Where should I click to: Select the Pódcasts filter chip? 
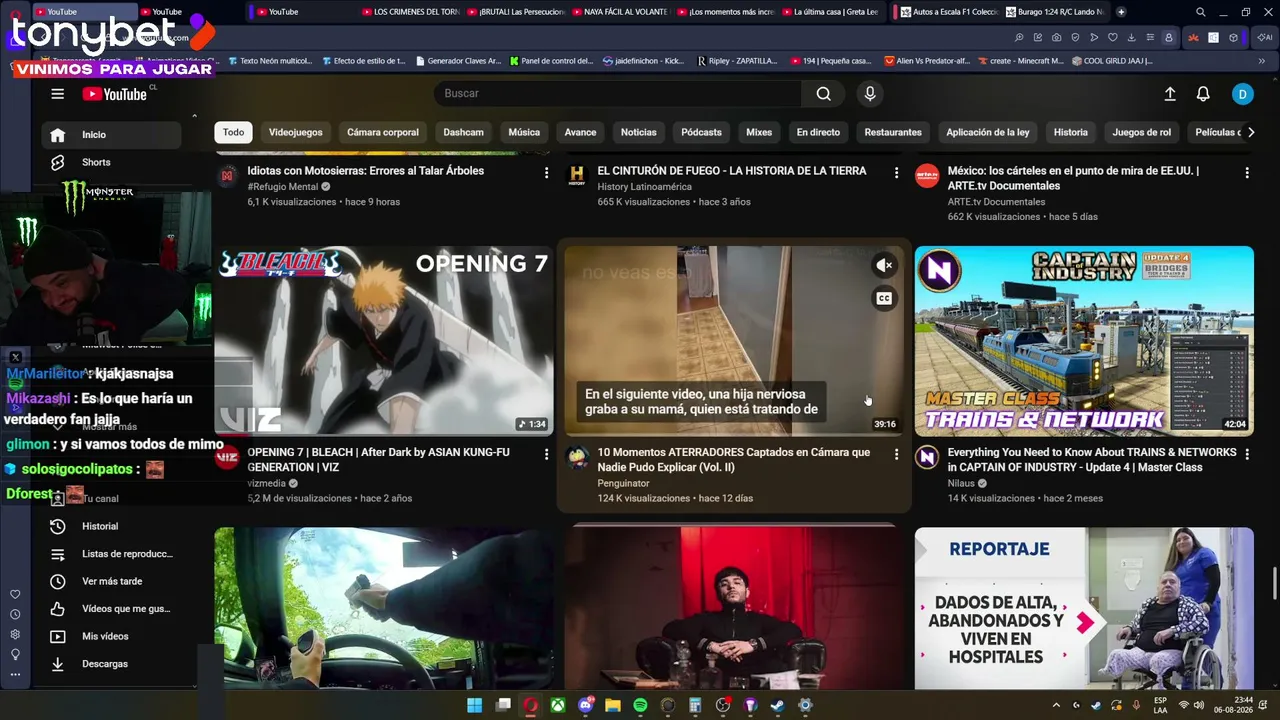click(701, 132)
